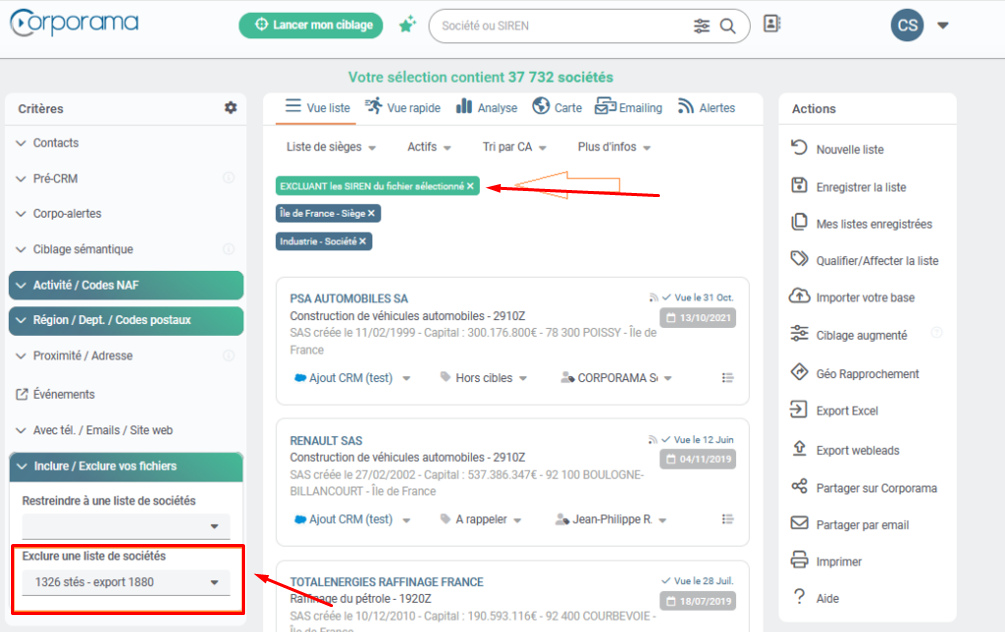Screen dimensions: 1005x632
Task: Open the contact book icon in header
Action: [x=771, y=24]
